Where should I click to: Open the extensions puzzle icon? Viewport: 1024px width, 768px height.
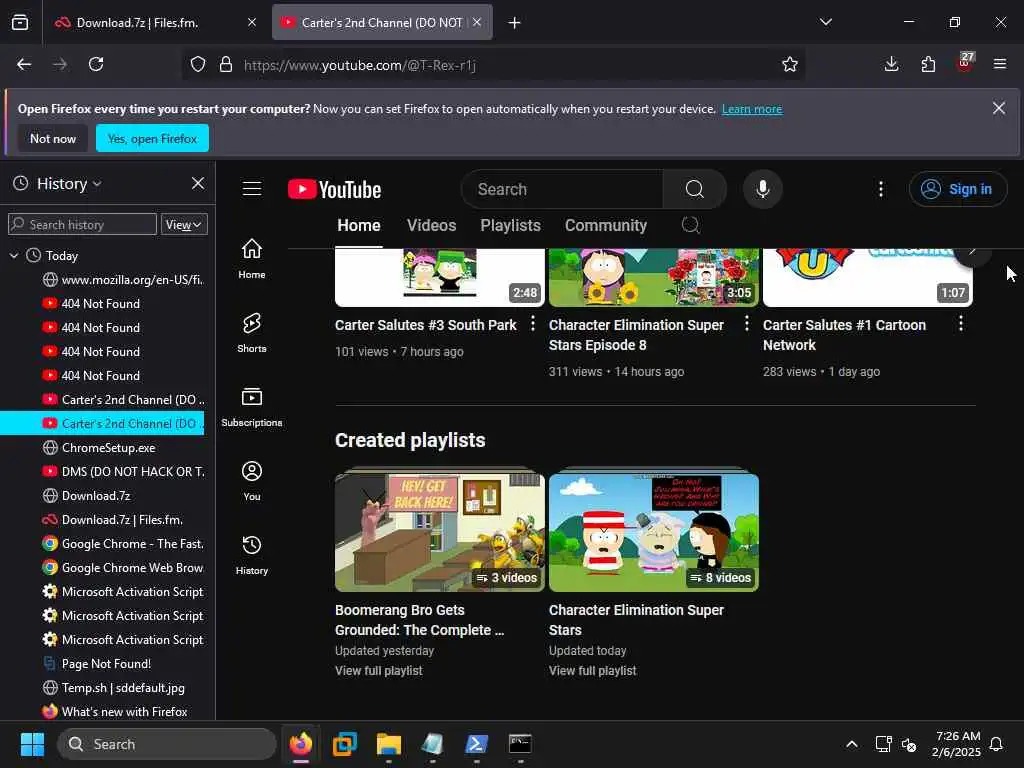point(928,64)
